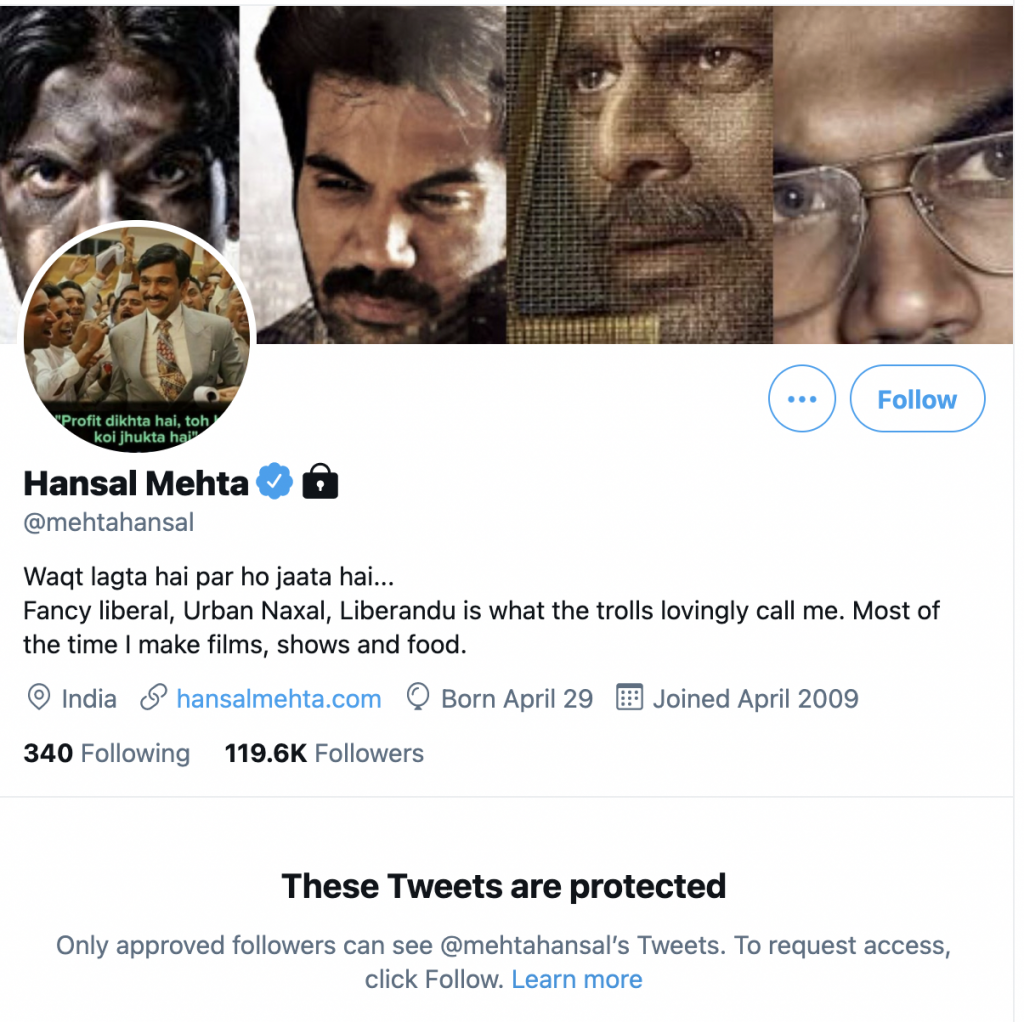
Task: Open the three-dot more options menu
Action: point(801,399)
